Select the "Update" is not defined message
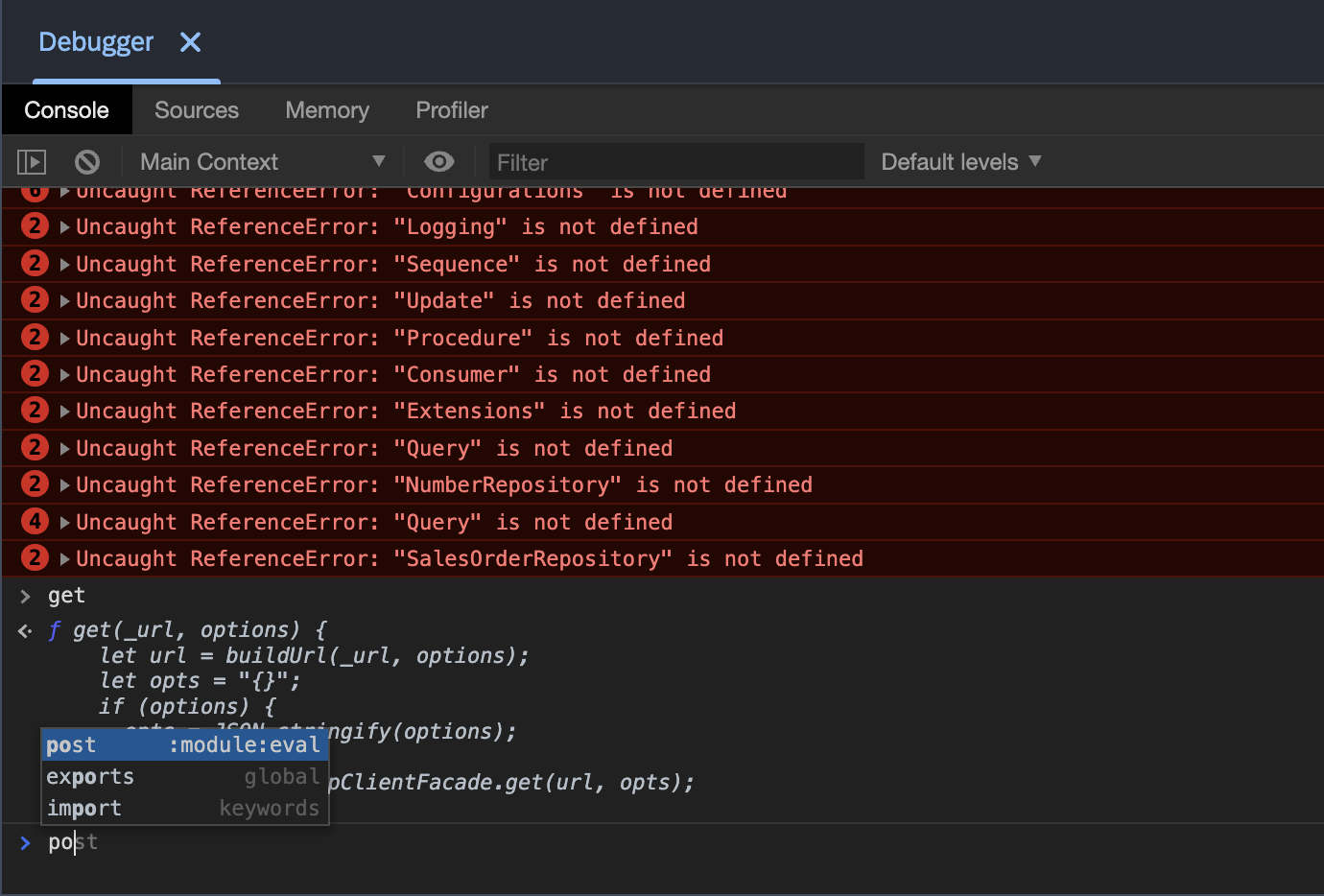The height and width of the screenshot is (896, 1324). (381, 301)
